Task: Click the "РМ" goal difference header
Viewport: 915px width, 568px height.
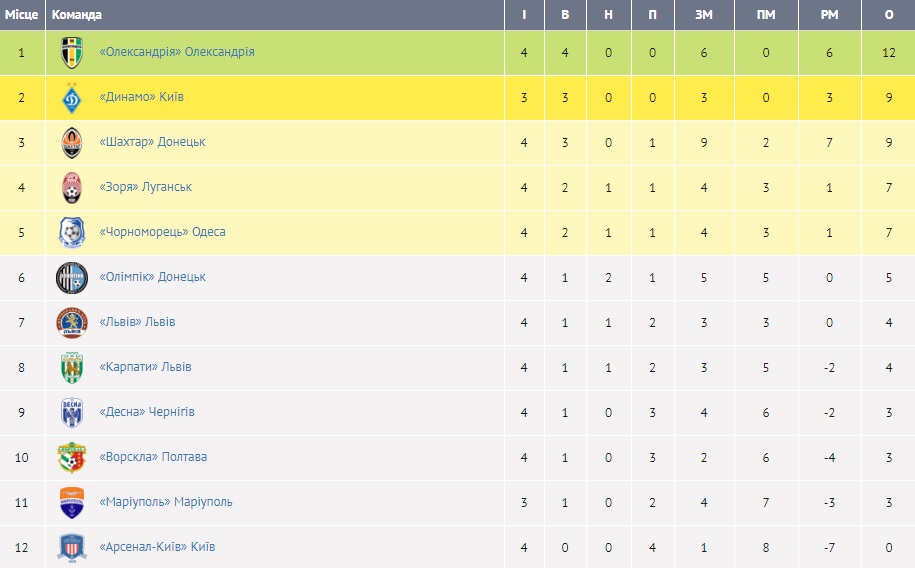Action: coord(829,15)
